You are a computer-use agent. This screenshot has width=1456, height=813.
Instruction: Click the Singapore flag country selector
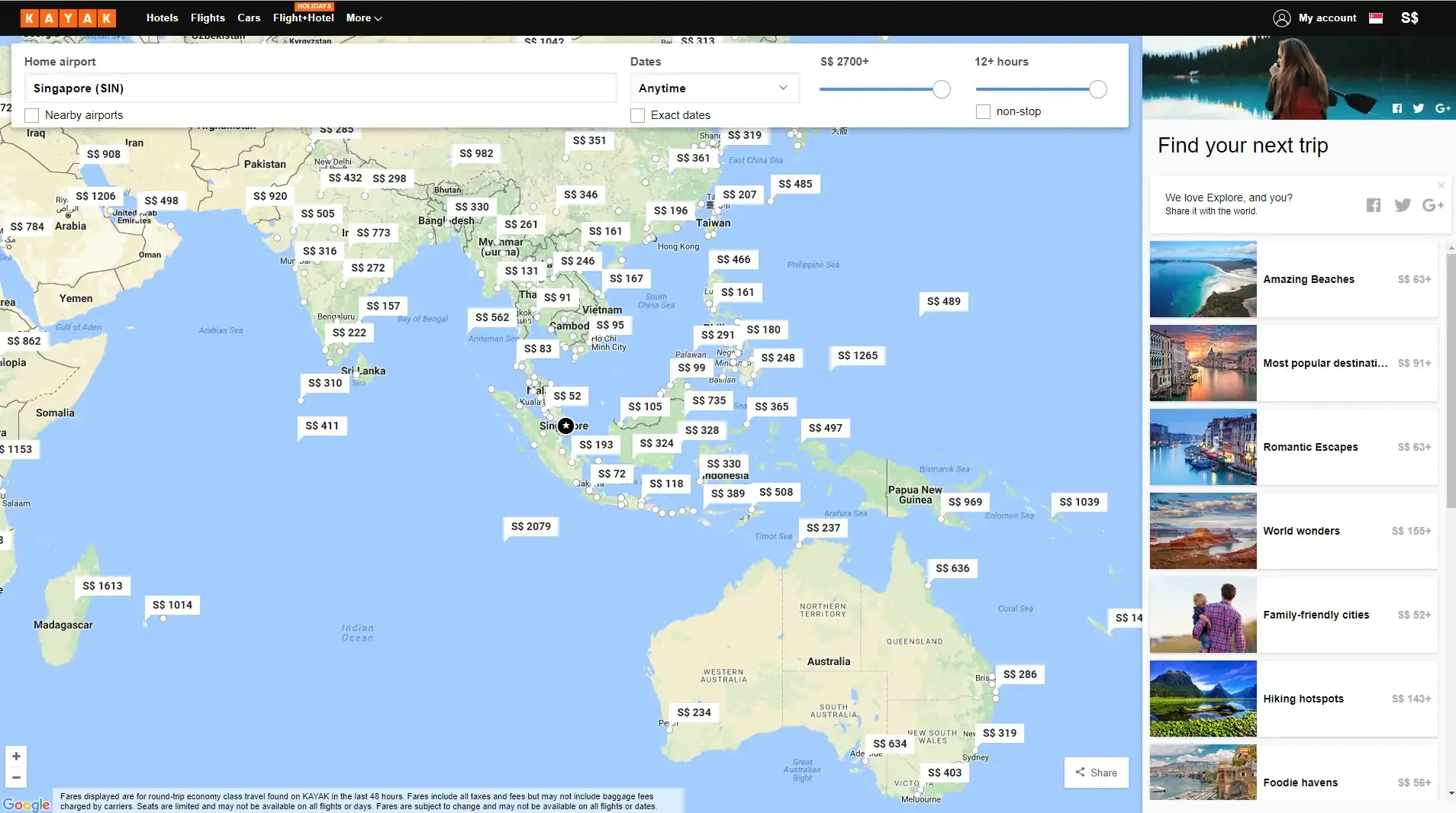(1376, 18)
